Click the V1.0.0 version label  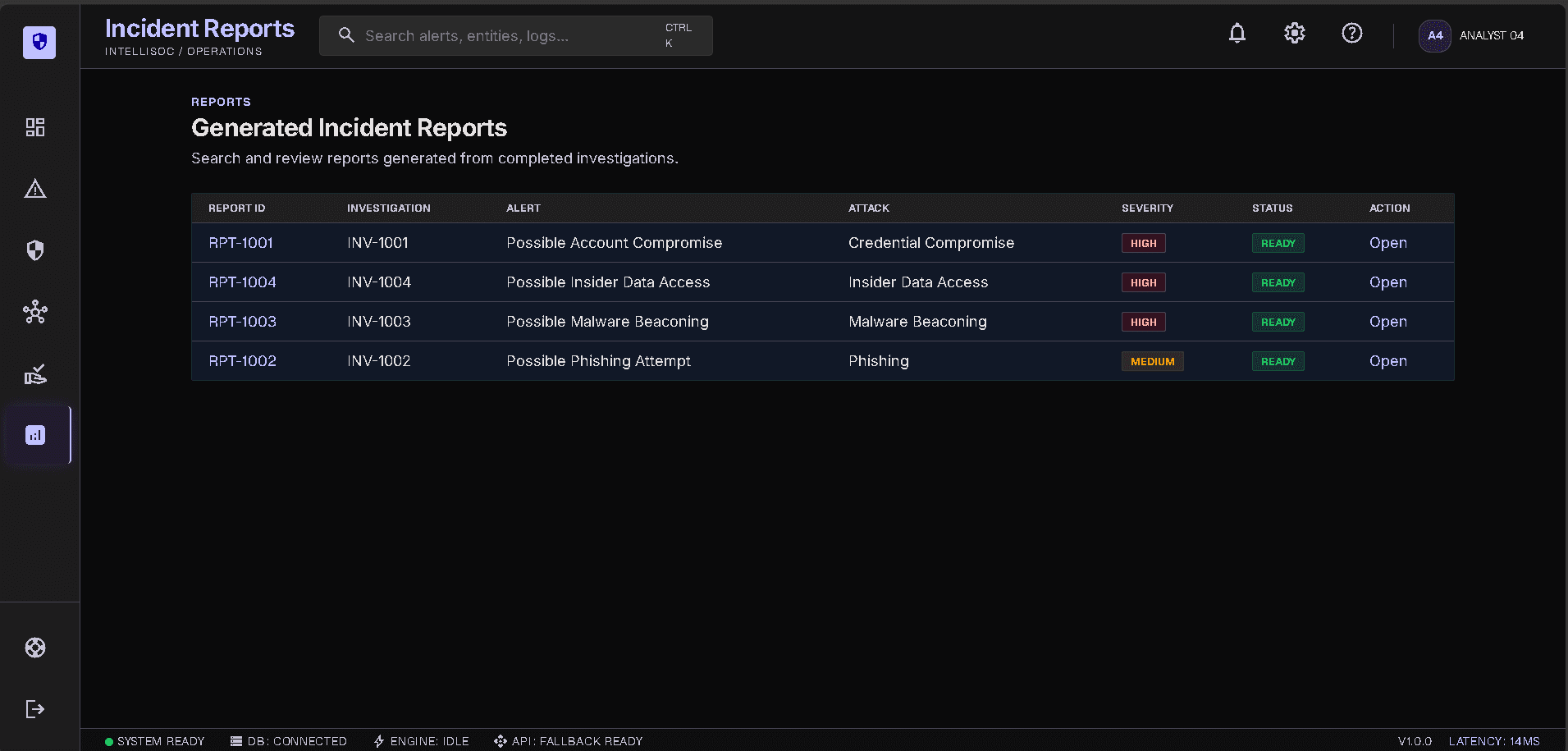1415,741
